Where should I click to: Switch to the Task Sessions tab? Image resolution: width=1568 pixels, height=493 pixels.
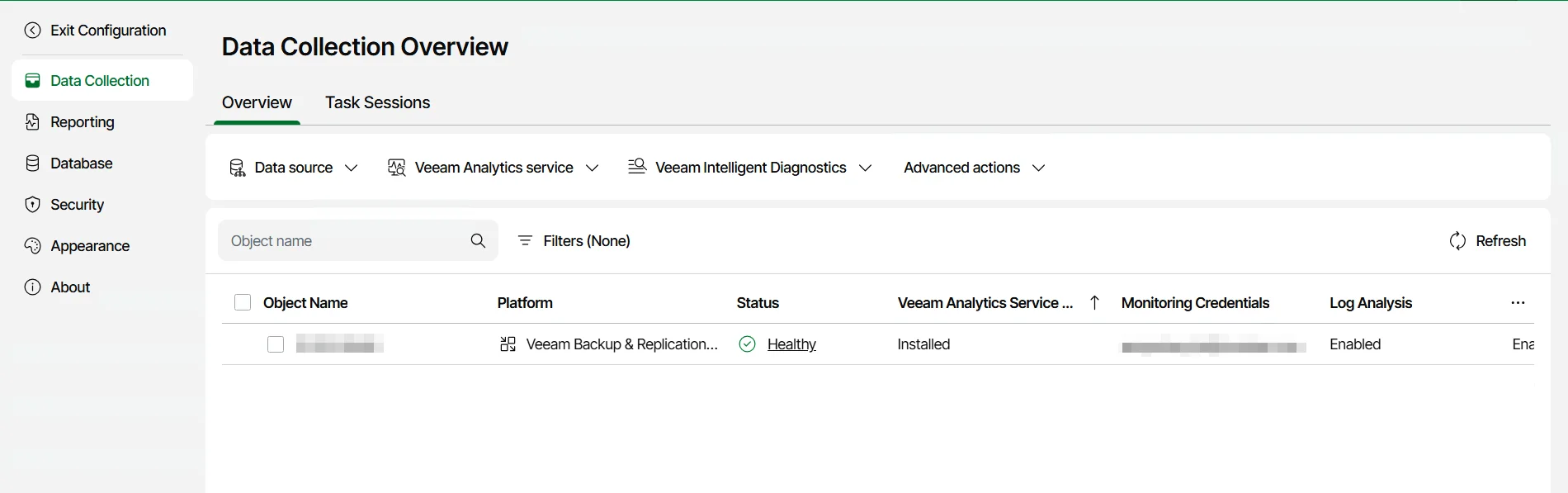(377, 102)
